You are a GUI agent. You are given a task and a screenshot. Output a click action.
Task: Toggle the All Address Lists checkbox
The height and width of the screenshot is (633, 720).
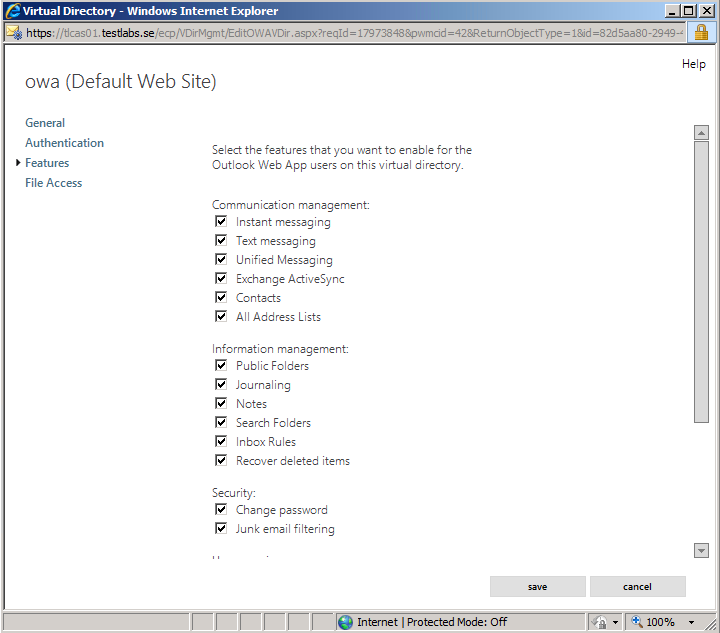(x=221, y=316)
